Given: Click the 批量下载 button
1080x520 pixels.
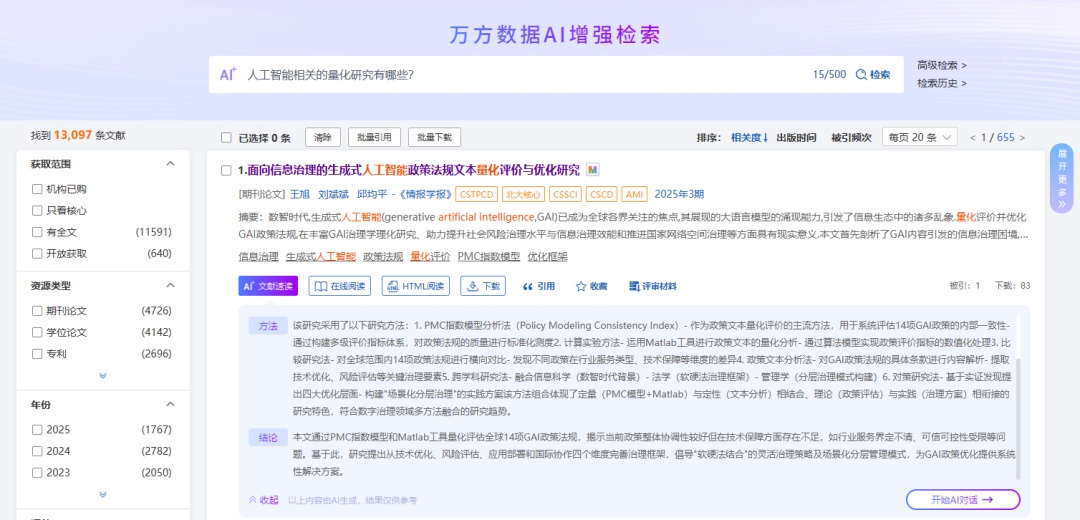Looking at the screenshot, I should click(434, 137).
